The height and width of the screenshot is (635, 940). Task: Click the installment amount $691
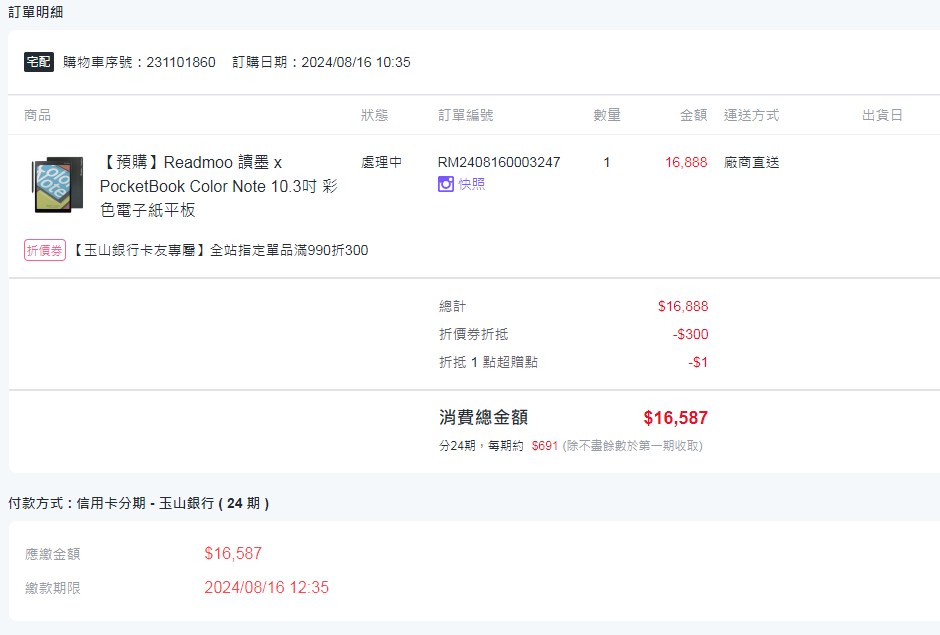point(545,446)
